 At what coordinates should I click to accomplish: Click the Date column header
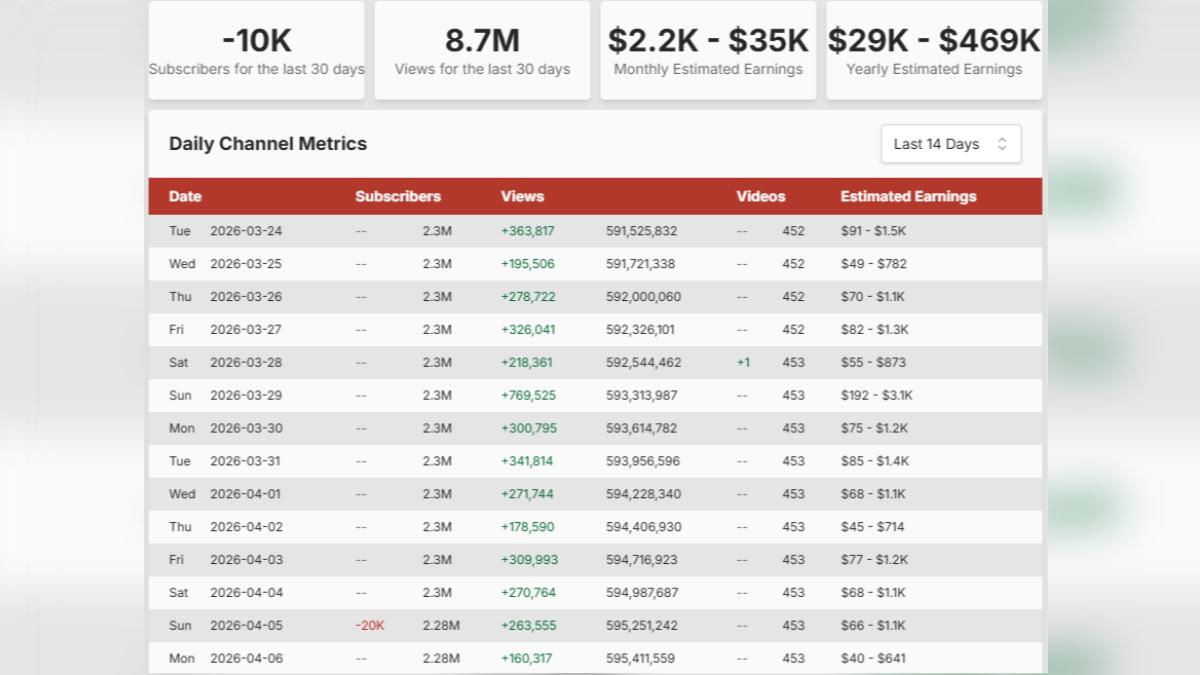point(185,196)
